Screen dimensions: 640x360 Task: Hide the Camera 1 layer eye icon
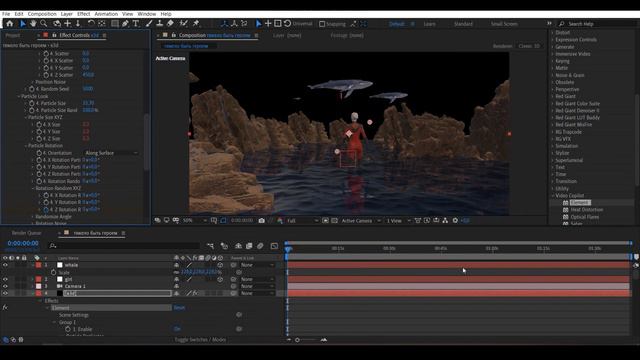5,286
